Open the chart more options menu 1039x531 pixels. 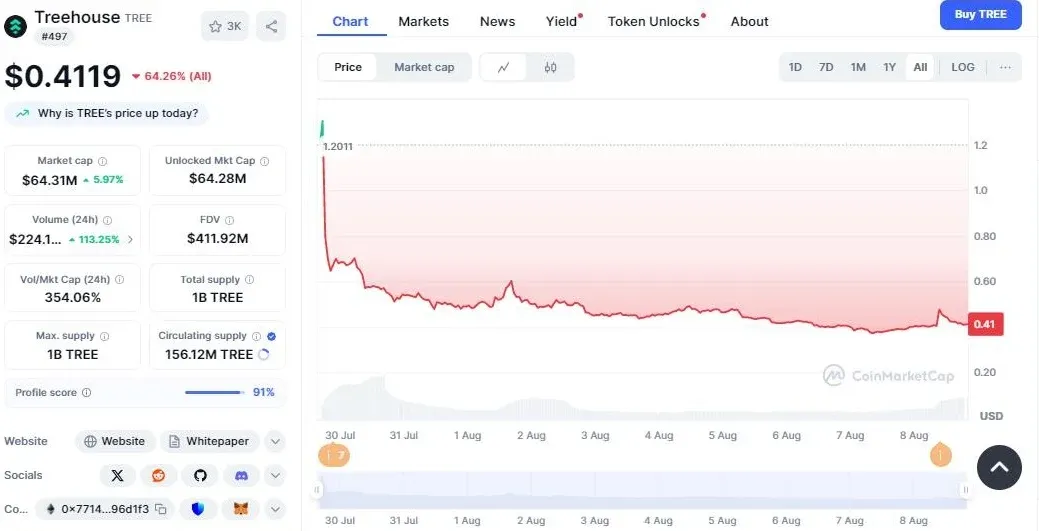pyautogui.click(x=1005, y=67)
